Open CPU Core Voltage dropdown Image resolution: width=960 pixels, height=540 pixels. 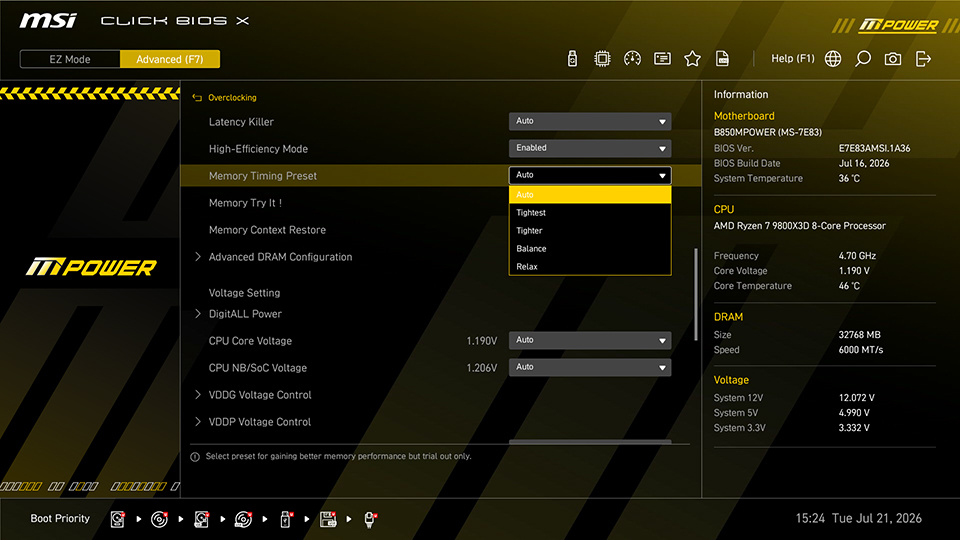[590, 340]
